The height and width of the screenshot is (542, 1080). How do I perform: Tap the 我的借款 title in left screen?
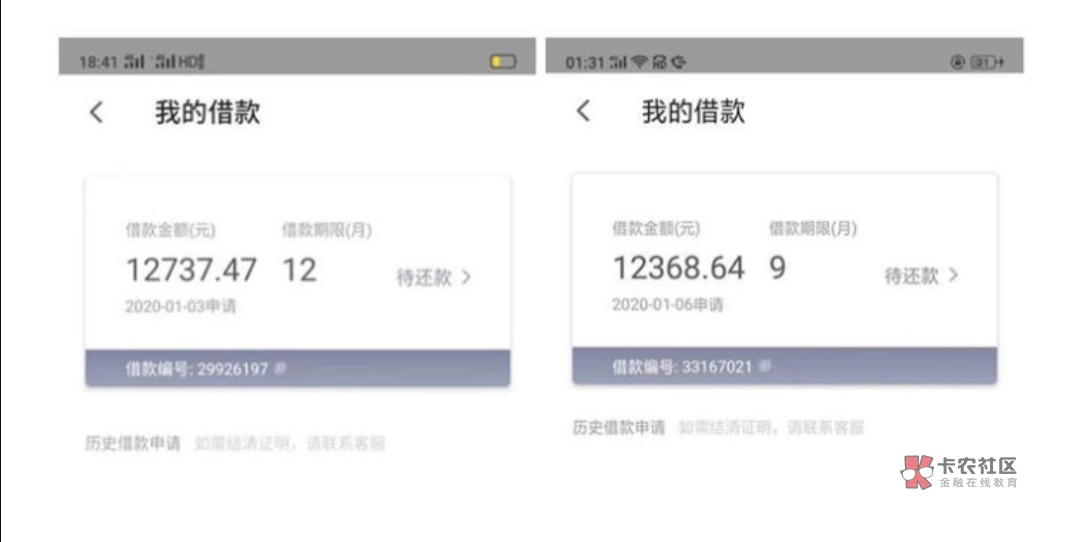click(207, 113)
